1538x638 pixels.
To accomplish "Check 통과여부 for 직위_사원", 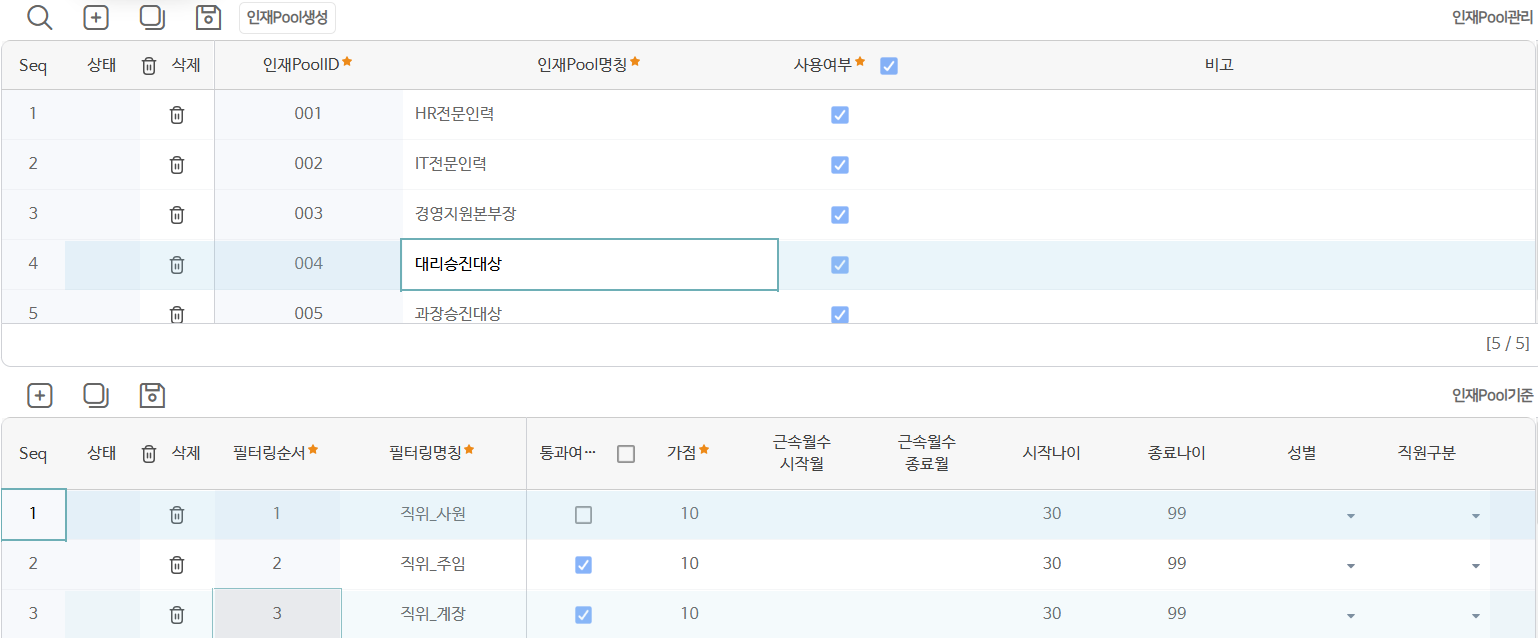I will 584,515.
